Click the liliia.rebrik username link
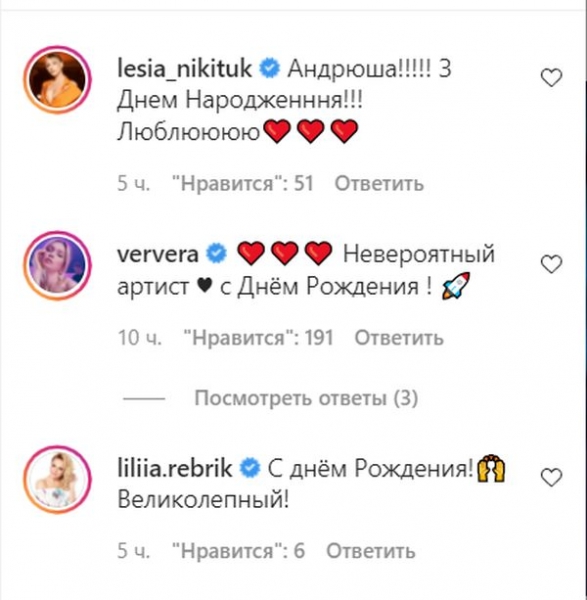The image size is (587, 600). coord(174,468)
